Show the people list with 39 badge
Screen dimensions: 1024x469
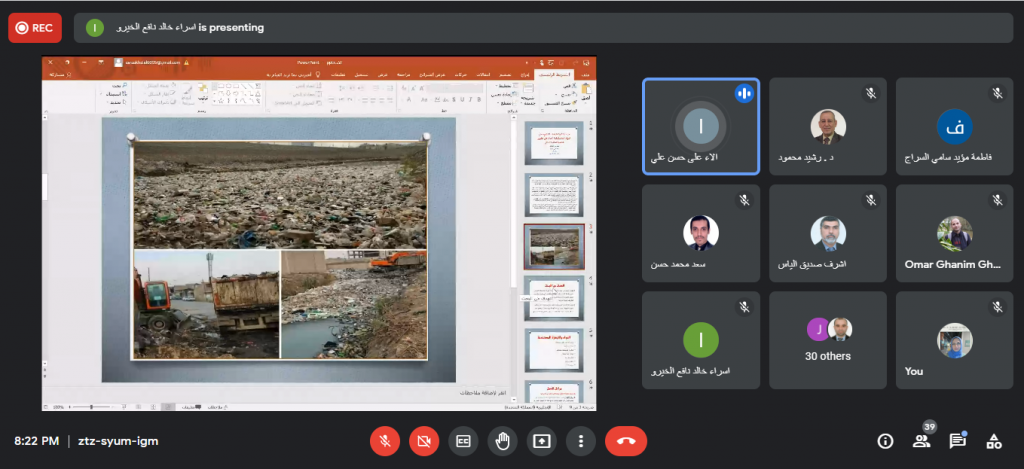coord(921,441)
